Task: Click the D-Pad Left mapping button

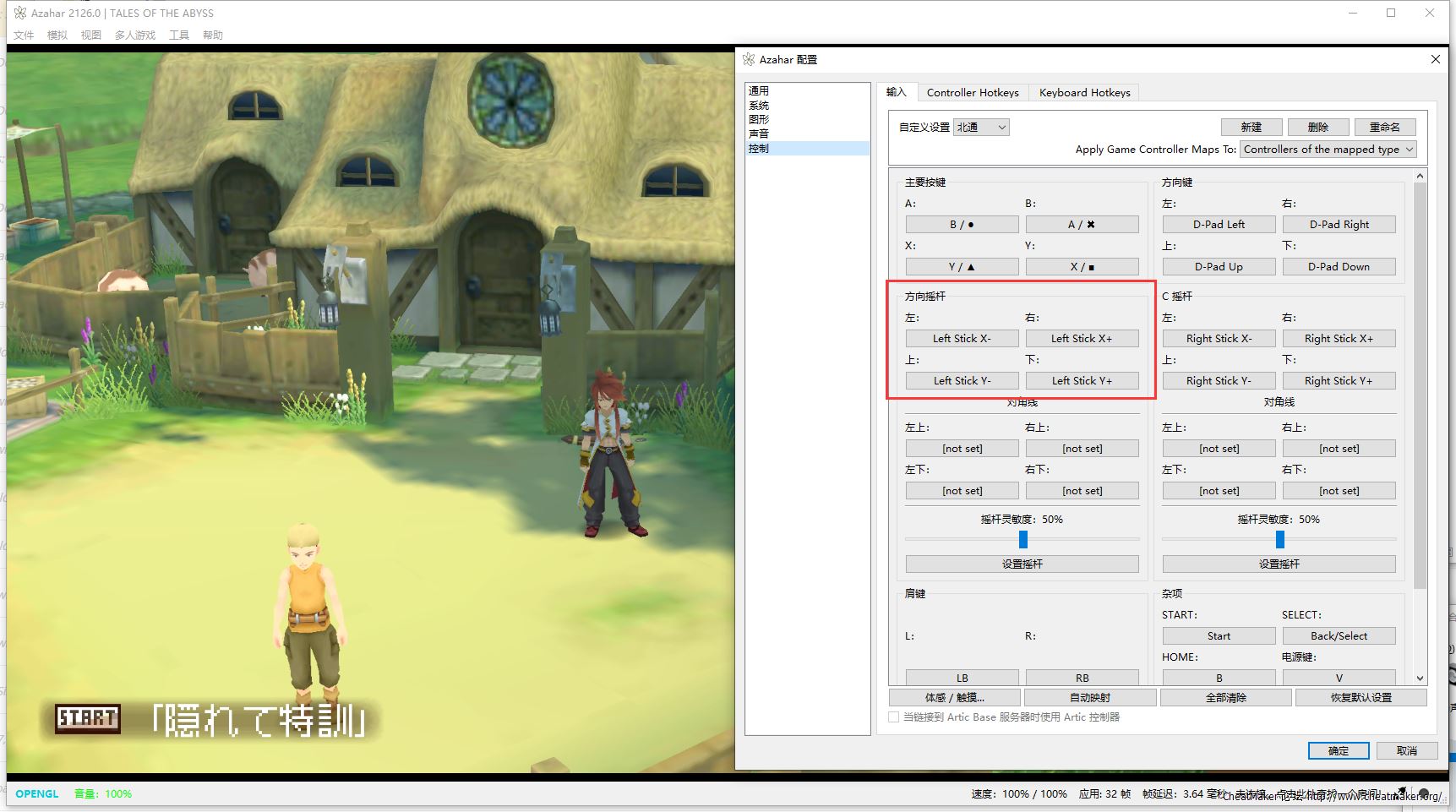Action: point(1219,225)
